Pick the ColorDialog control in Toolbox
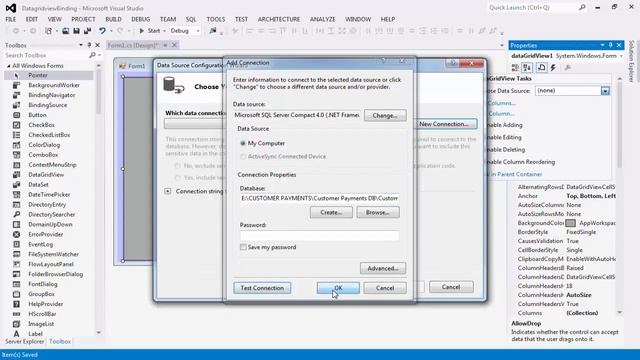640x360 pixels. tap(44, 145)
